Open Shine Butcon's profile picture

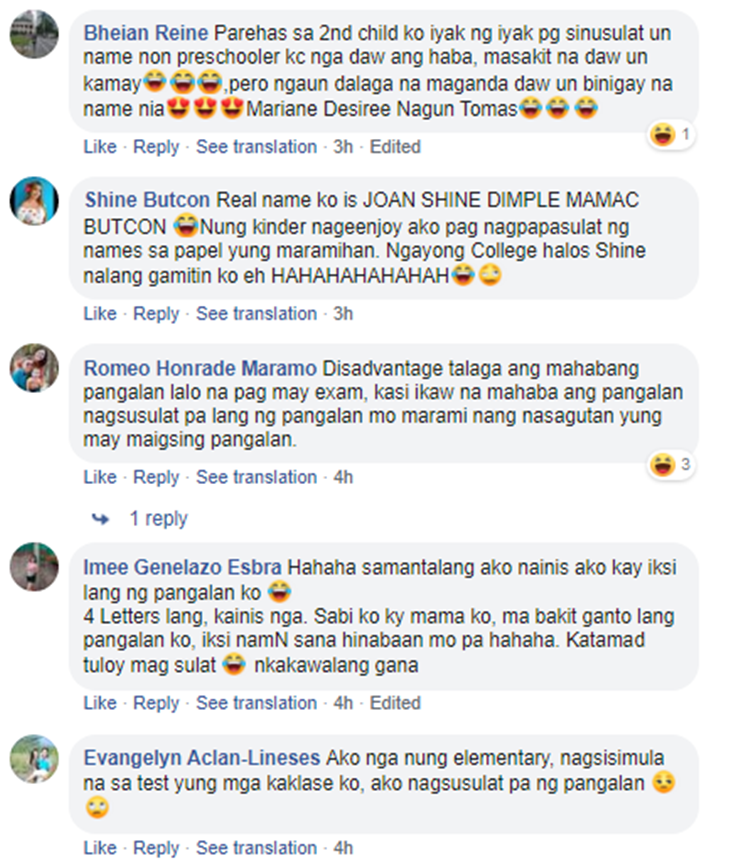[34, 201]
